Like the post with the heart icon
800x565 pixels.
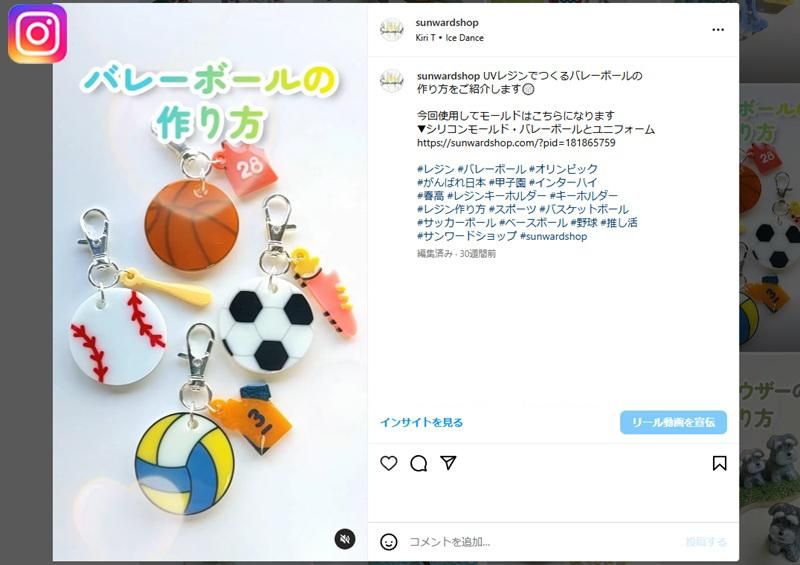tap(389, 463)
